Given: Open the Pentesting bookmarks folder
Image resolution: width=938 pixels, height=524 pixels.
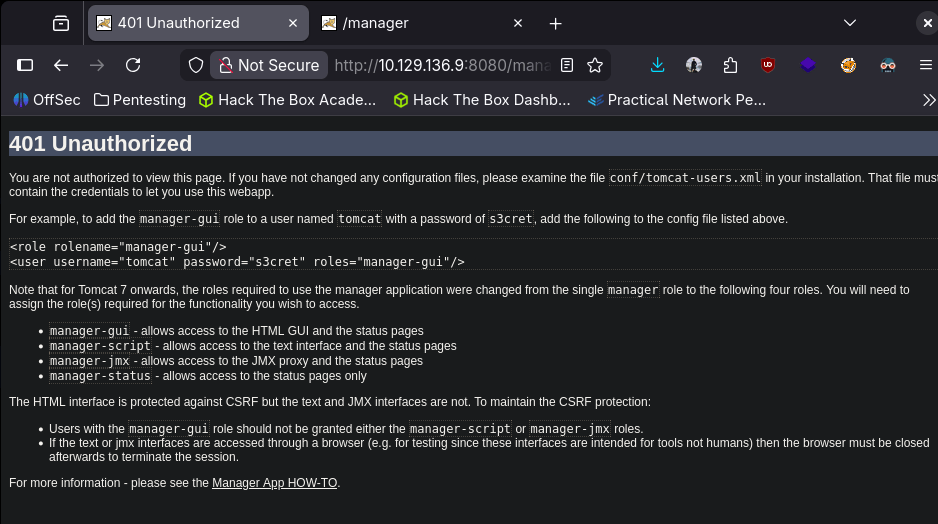Looking at the screenshot, I should (x=140, y=100).
